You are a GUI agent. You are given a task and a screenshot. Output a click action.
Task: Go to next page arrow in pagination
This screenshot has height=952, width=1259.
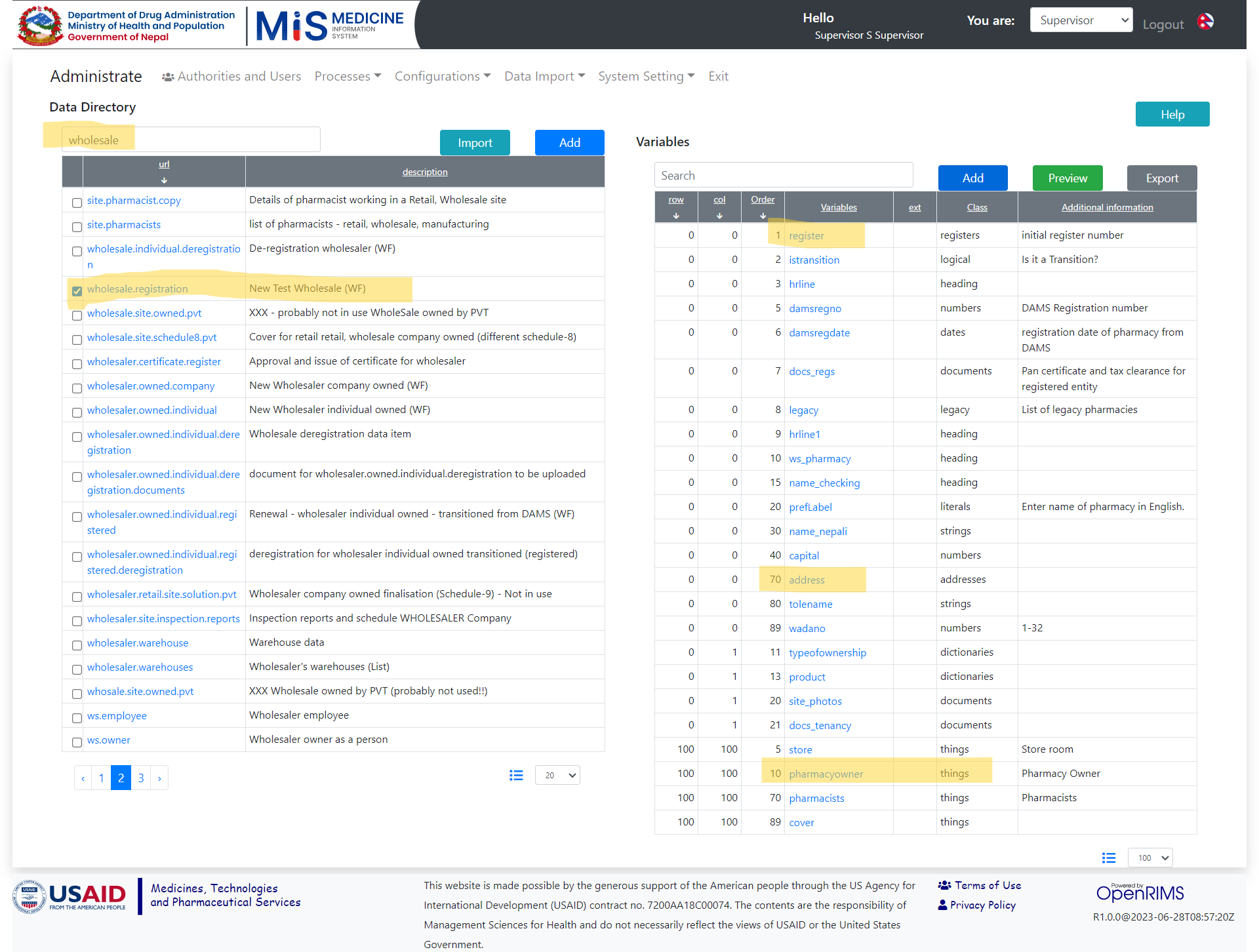(159, 778)
